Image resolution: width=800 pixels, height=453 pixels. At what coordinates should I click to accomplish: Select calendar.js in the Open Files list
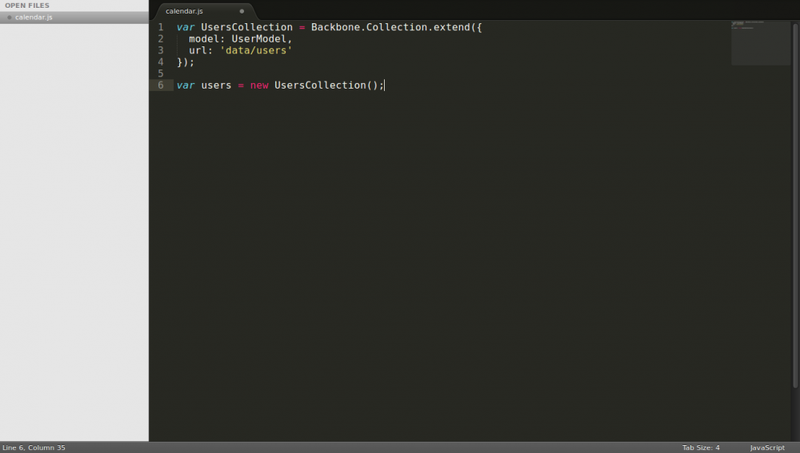point(34,17)
